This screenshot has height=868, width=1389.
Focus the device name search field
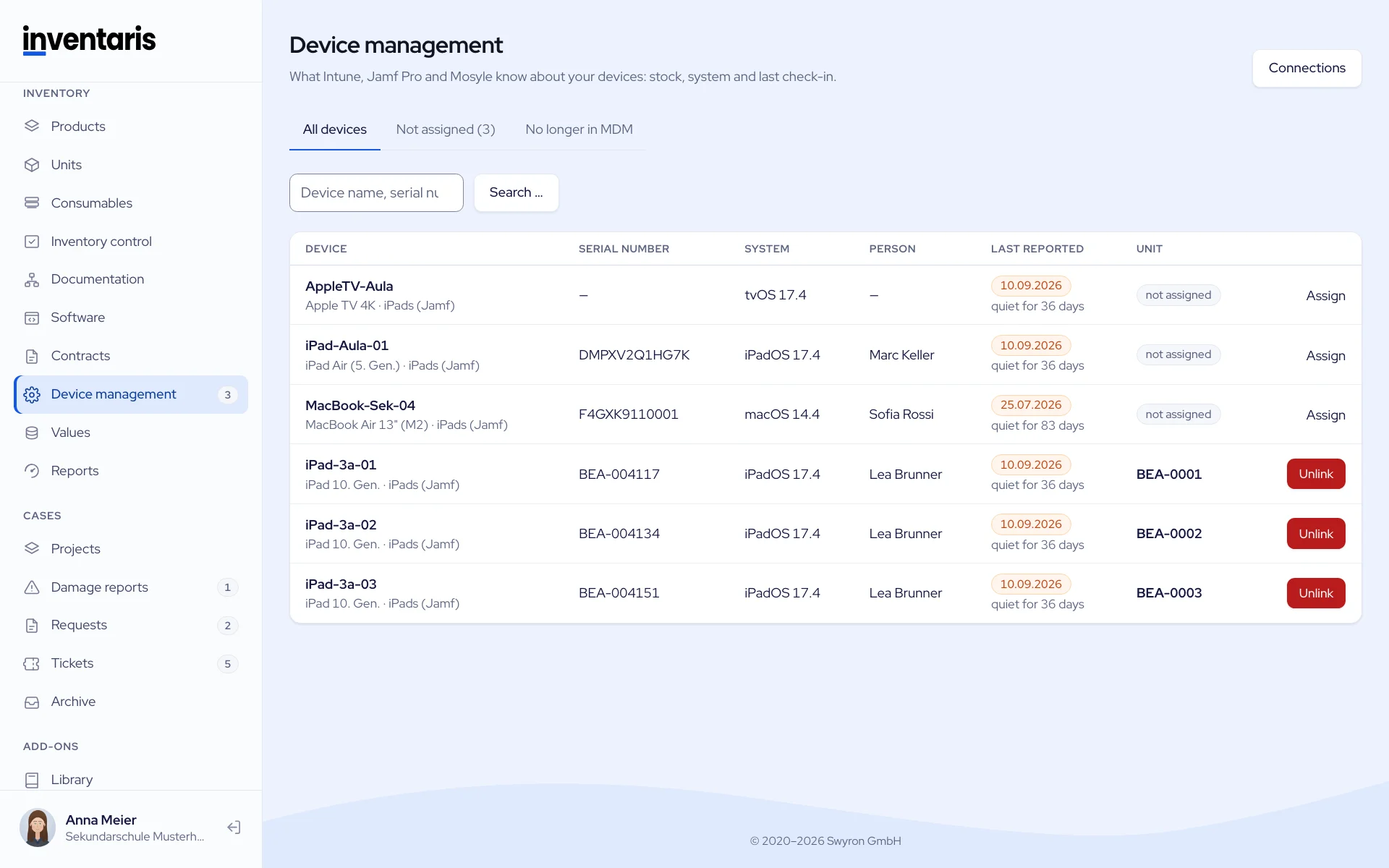[x=376, y=192]
